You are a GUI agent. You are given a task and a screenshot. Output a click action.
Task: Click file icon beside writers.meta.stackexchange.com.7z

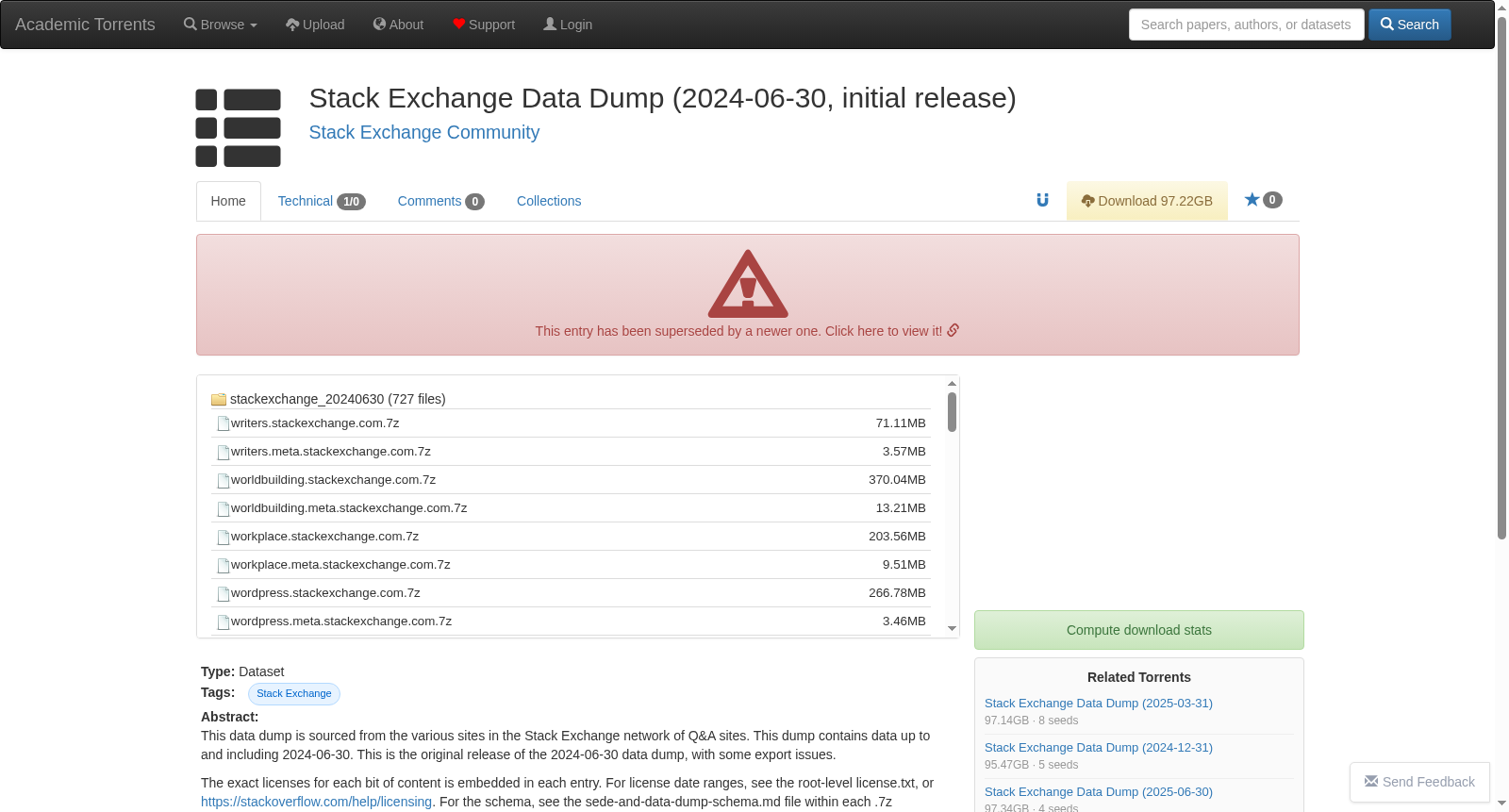click(x=224, y=453)
